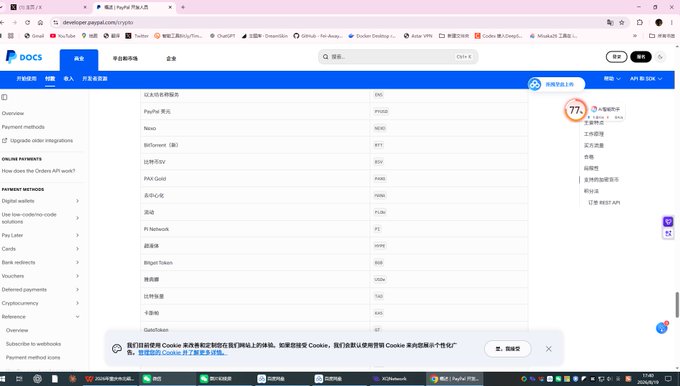Reload the page with refresh icon
This screenshot has height=386, width=680.
pos(27,22)
